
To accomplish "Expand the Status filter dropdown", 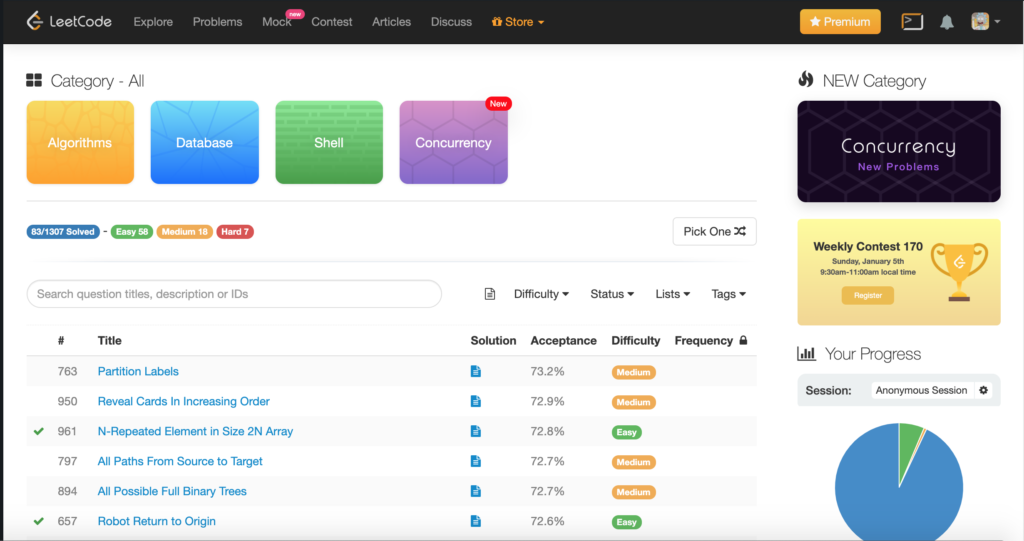I will 612,294.
